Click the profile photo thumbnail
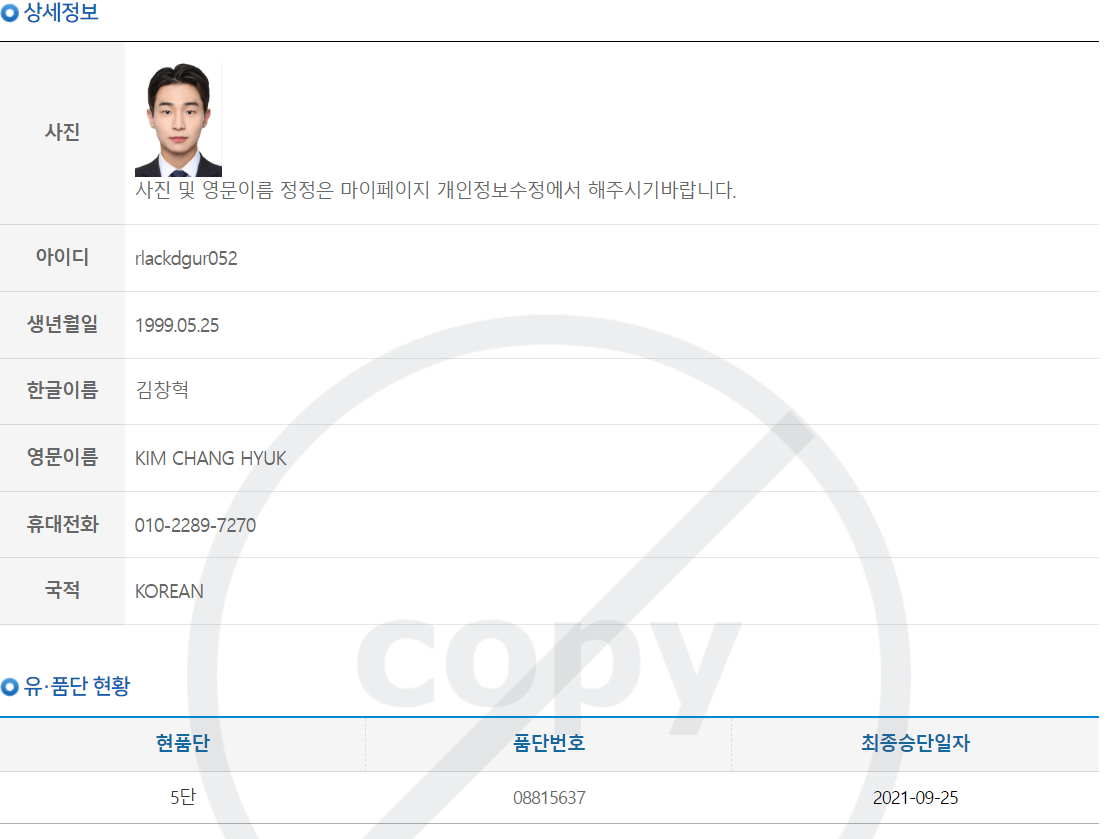 (x=178, y=119)
